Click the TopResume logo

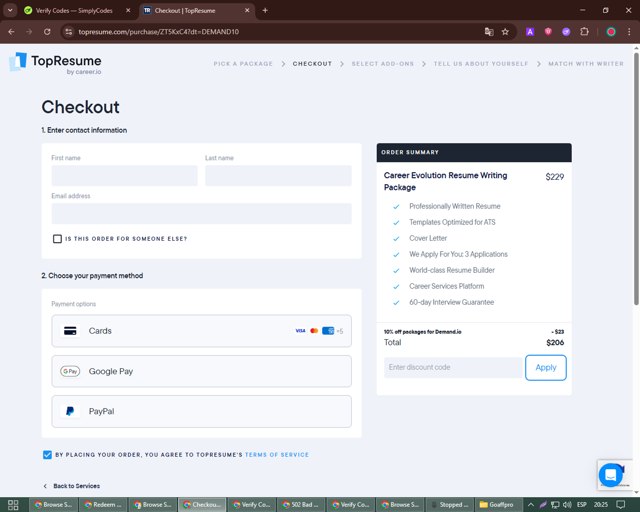pyautogui.click(x=56, y=64)
